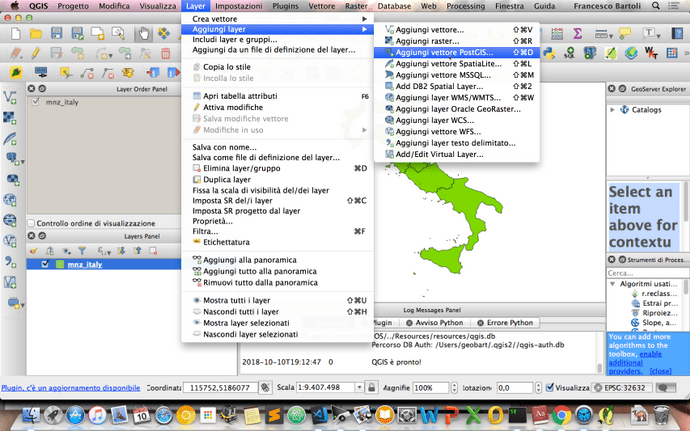
Task: Open the green plug plugin icon
Action: [x=15, y=72]
